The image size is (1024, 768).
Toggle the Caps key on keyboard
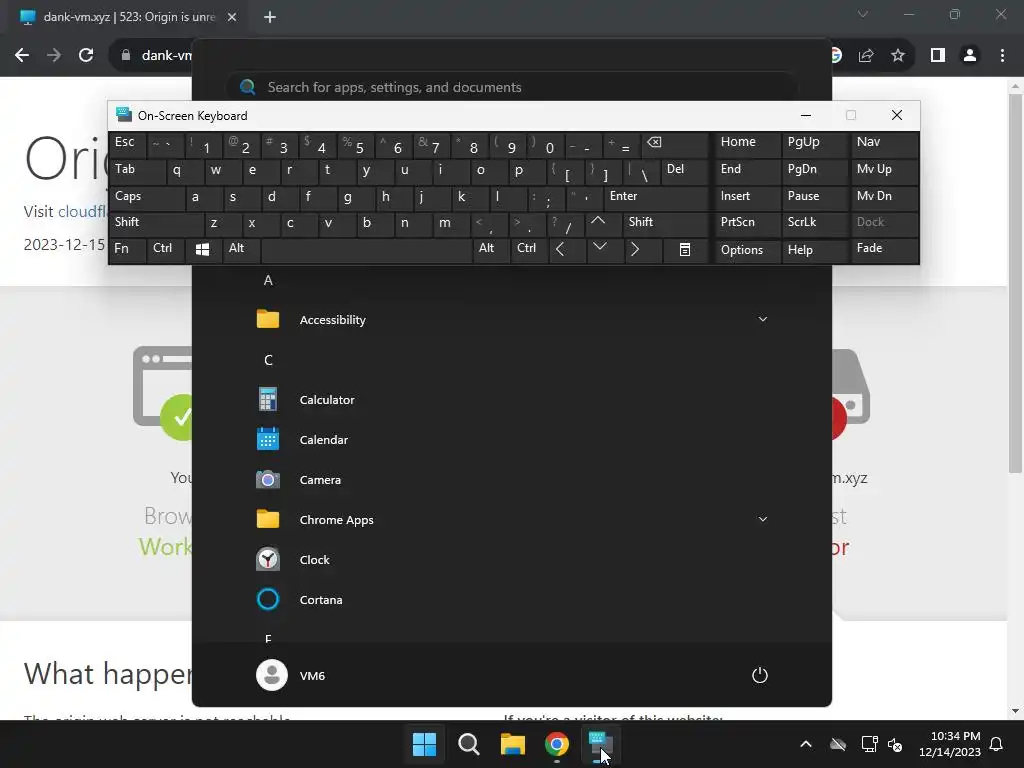146,198
